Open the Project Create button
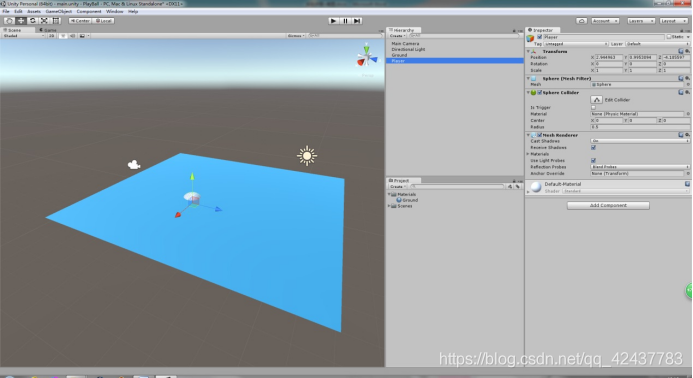Image resolution: width=693 pixels, height=378 pixels. [x=397, y=187]
